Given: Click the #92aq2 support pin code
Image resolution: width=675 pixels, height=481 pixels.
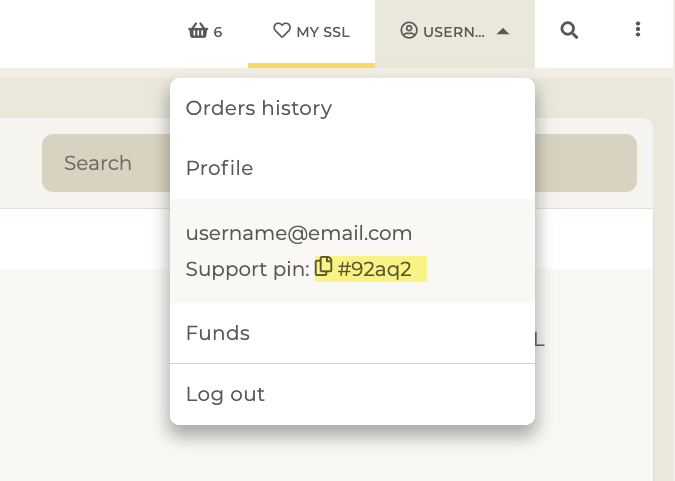Looking at the screenshot, I should 375,270.
